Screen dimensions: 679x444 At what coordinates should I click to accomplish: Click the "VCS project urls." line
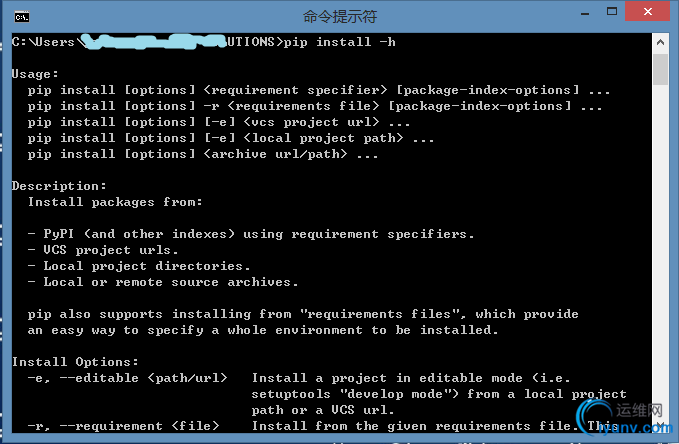tap(103, 250)
